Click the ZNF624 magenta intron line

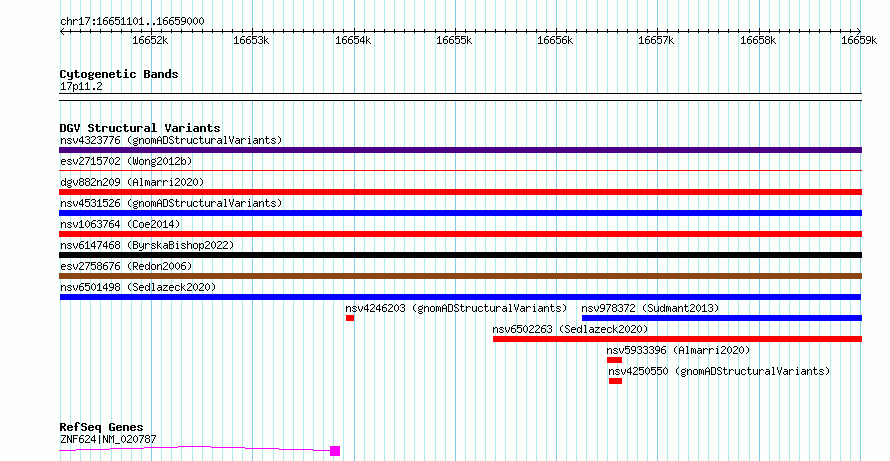pos(195,449)
